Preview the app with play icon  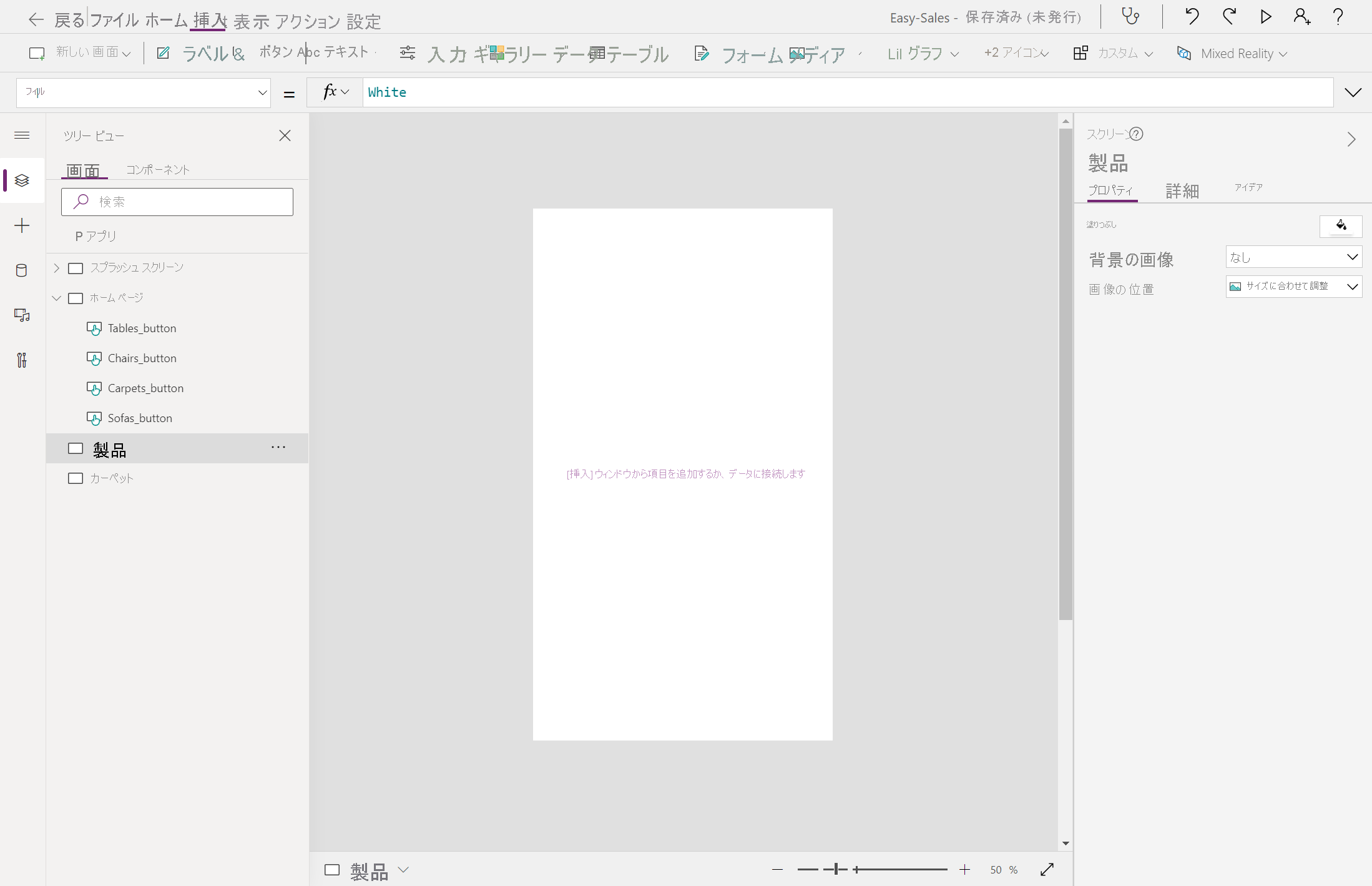(1266, 16)
